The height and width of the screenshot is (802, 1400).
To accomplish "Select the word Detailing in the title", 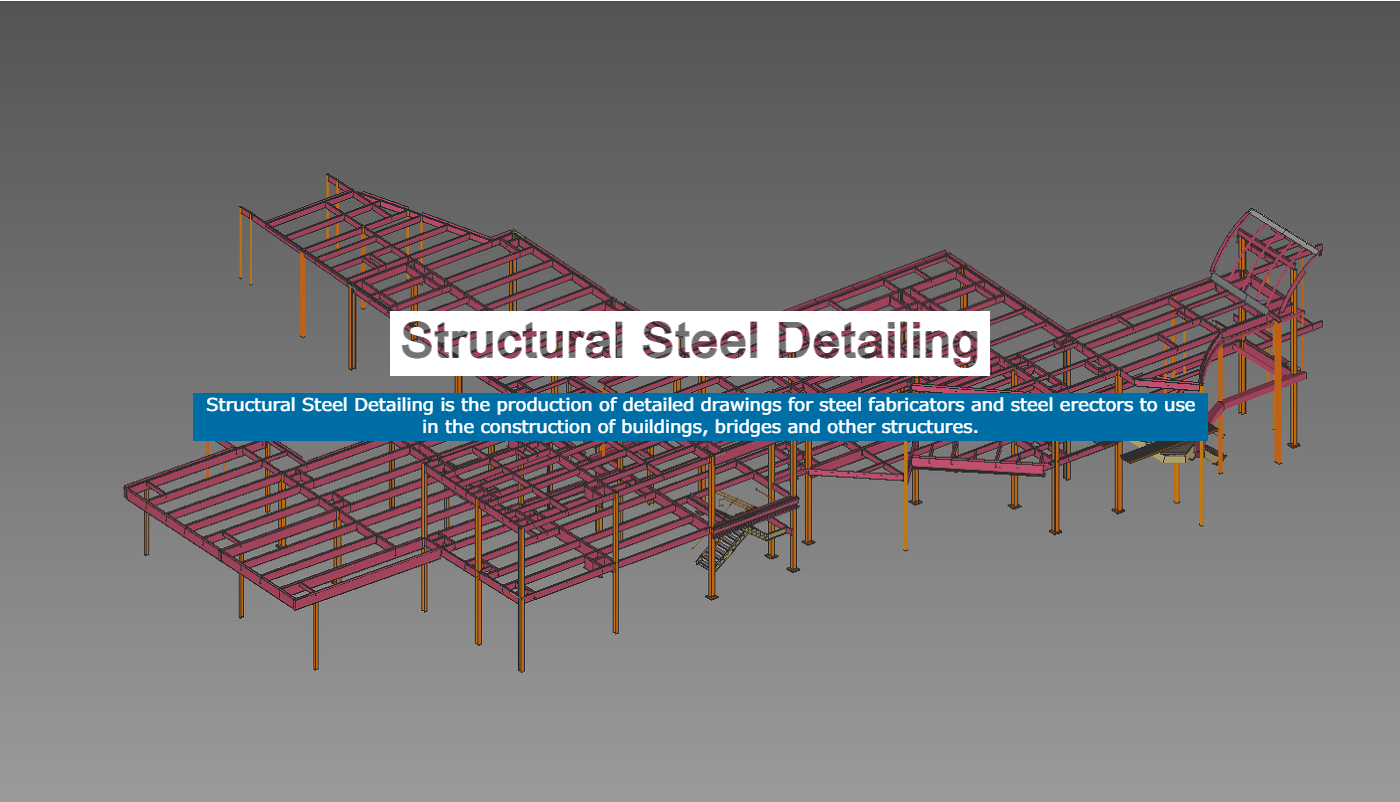I will [x=878, y=342].
